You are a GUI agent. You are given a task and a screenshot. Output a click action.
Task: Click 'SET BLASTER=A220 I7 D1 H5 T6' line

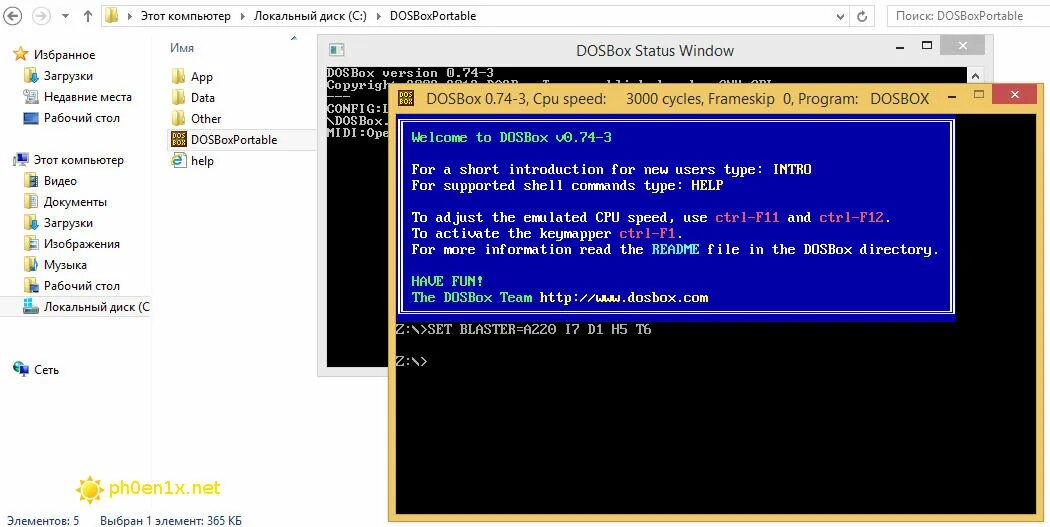(x=539, y=329)
